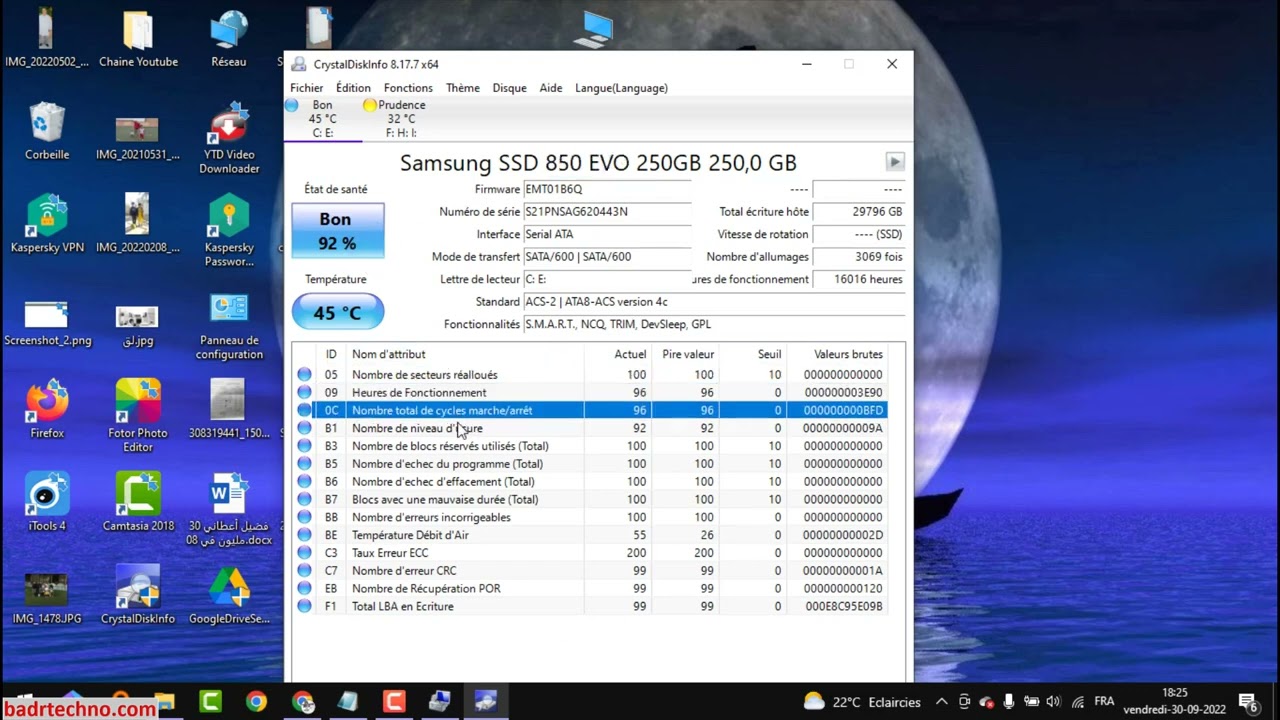1280x720 pixels.
Task: Select row Nombre total de cycles marche/arrêt
Action: point(590,410)
